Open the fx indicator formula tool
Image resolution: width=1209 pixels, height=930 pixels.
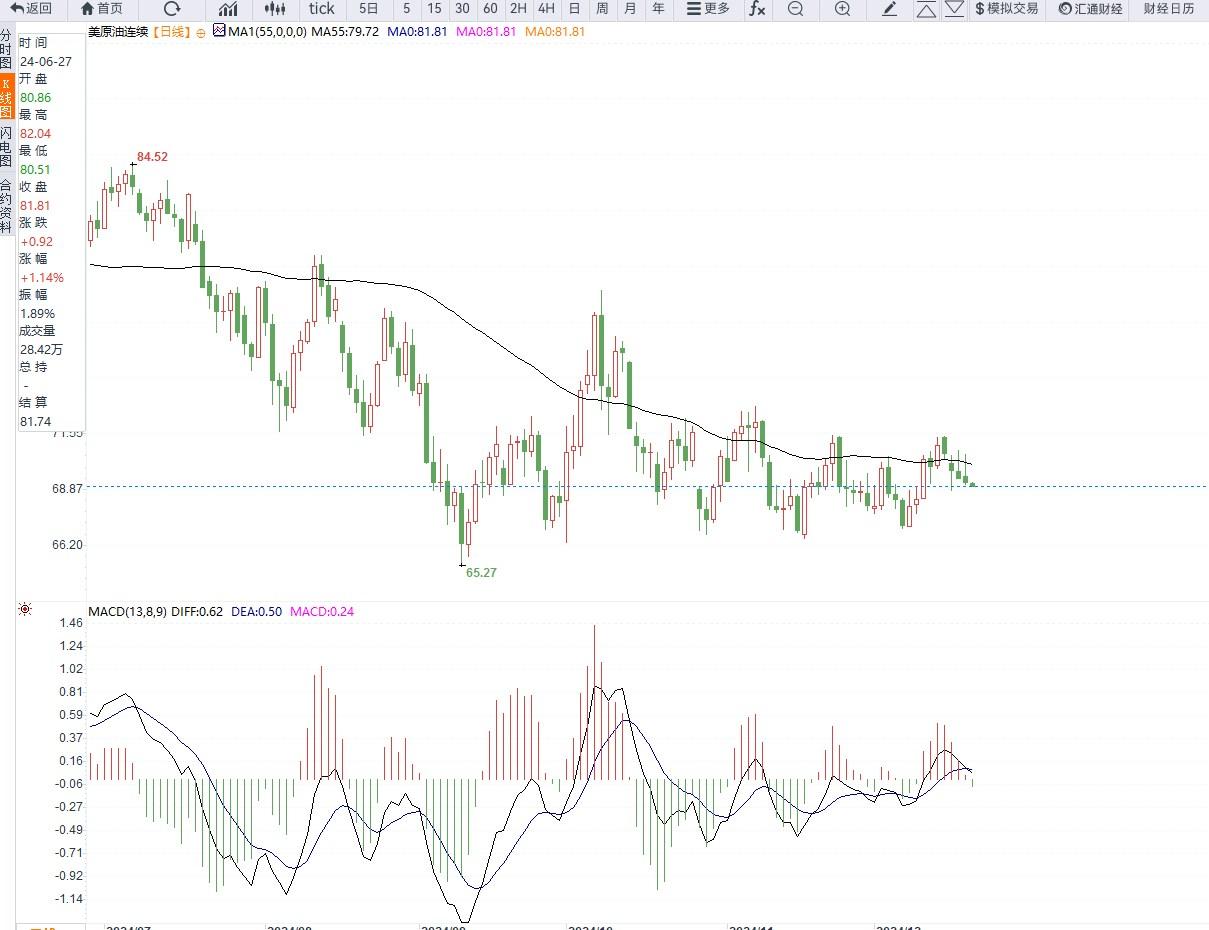(x=757, y=9)
